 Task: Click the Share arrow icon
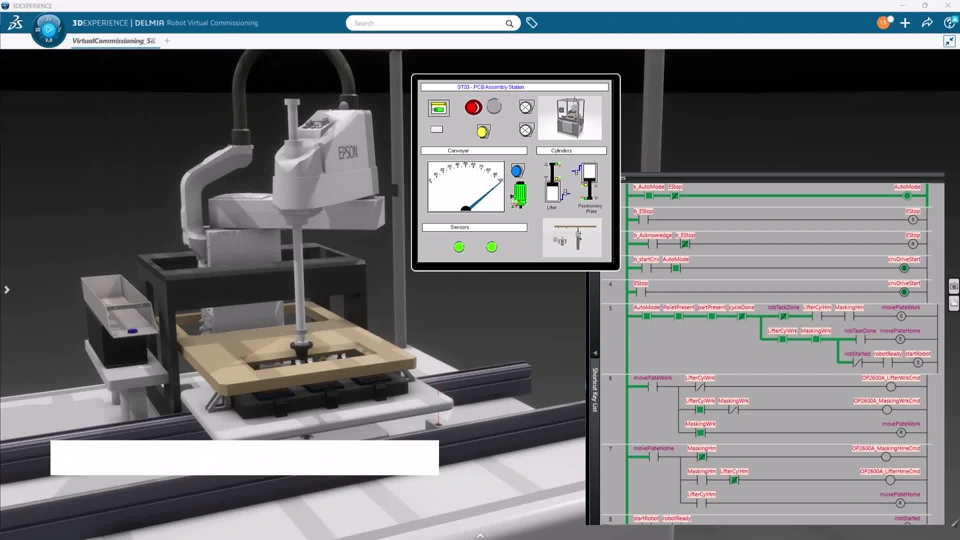coord(927,23)
